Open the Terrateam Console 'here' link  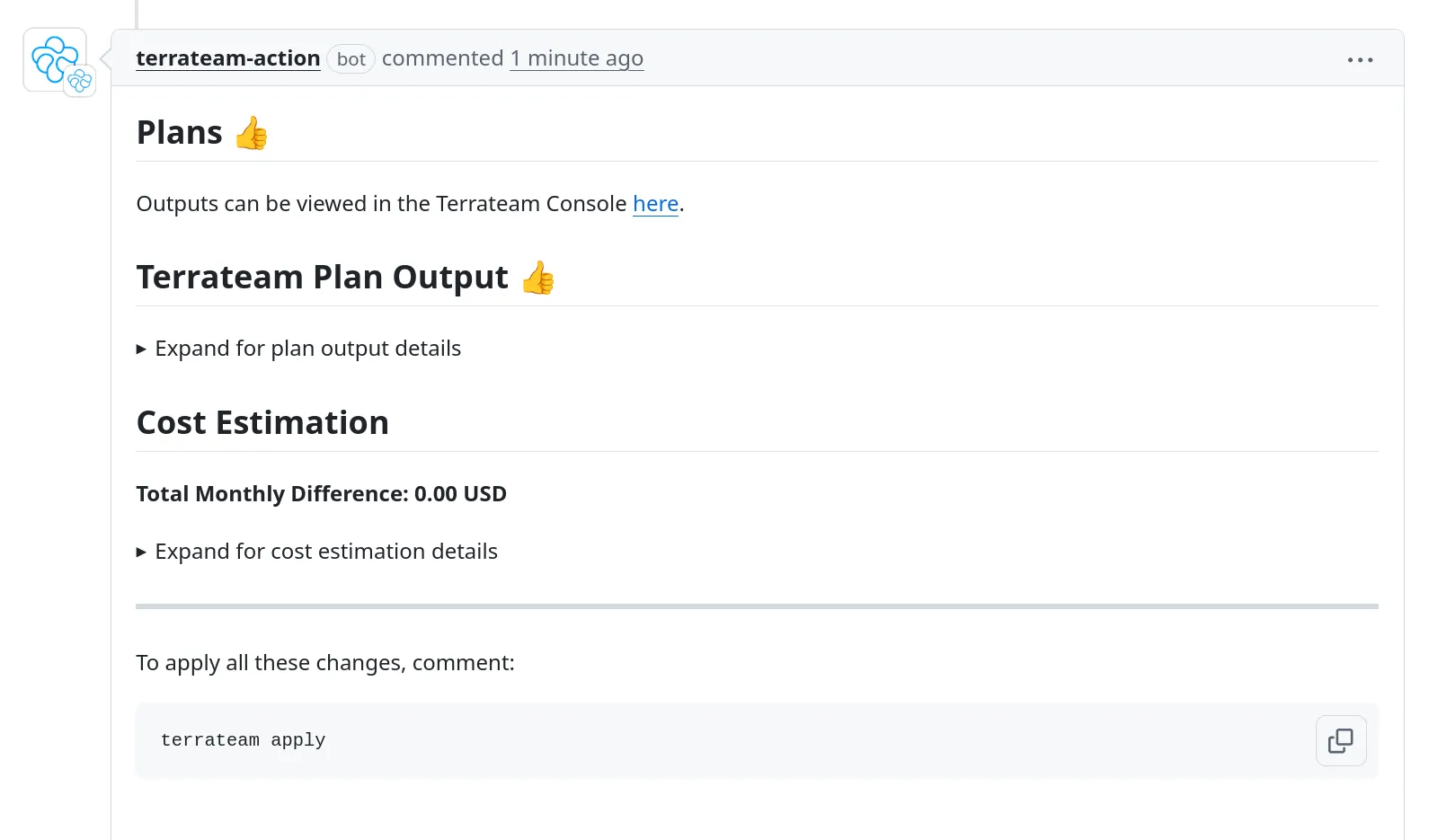coord(656,204)
